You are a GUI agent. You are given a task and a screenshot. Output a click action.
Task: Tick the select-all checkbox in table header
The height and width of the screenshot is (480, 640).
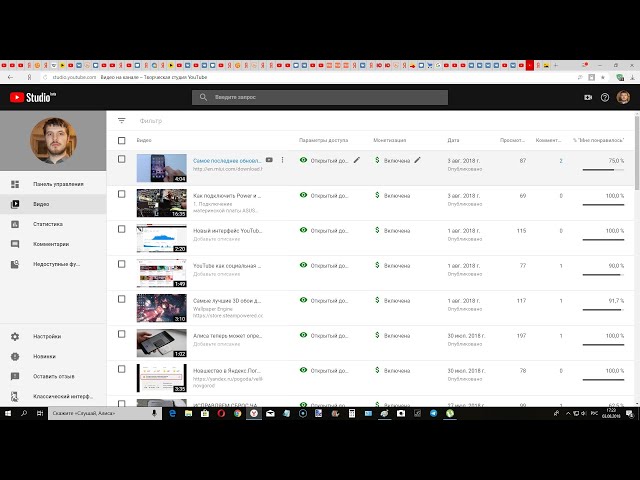[x=122, y=140]
